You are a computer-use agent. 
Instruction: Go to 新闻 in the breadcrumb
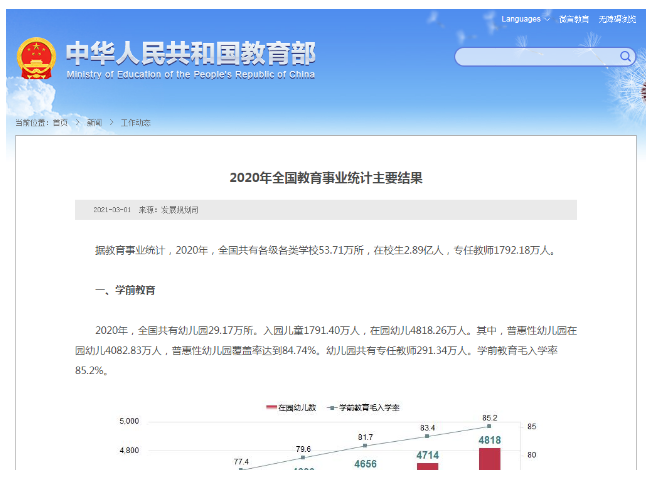click(x=94, y=122)
